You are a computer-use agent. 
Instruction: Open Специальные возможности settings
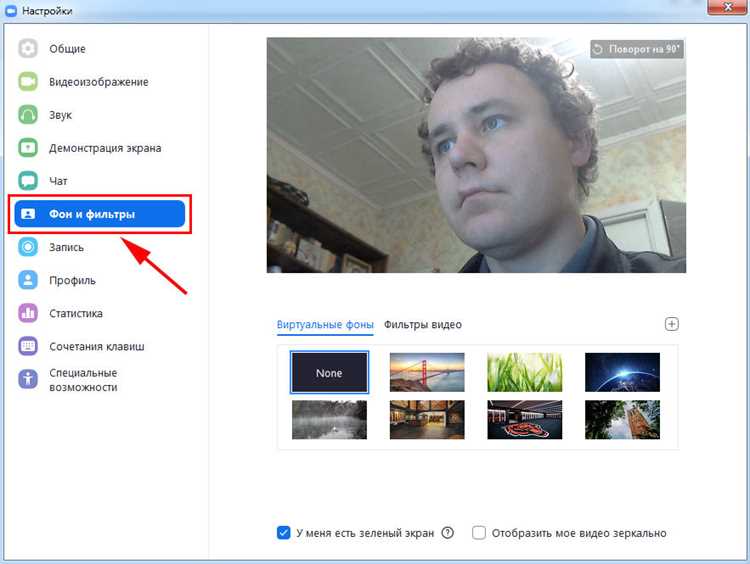[83, 380]
